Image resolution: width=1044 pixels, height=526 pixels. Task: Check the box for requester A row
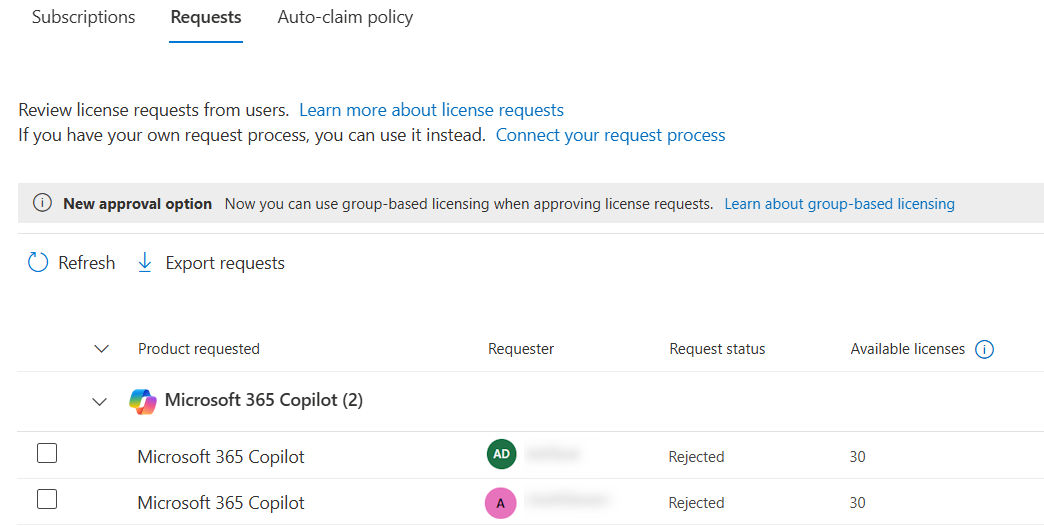click(47, 499)
